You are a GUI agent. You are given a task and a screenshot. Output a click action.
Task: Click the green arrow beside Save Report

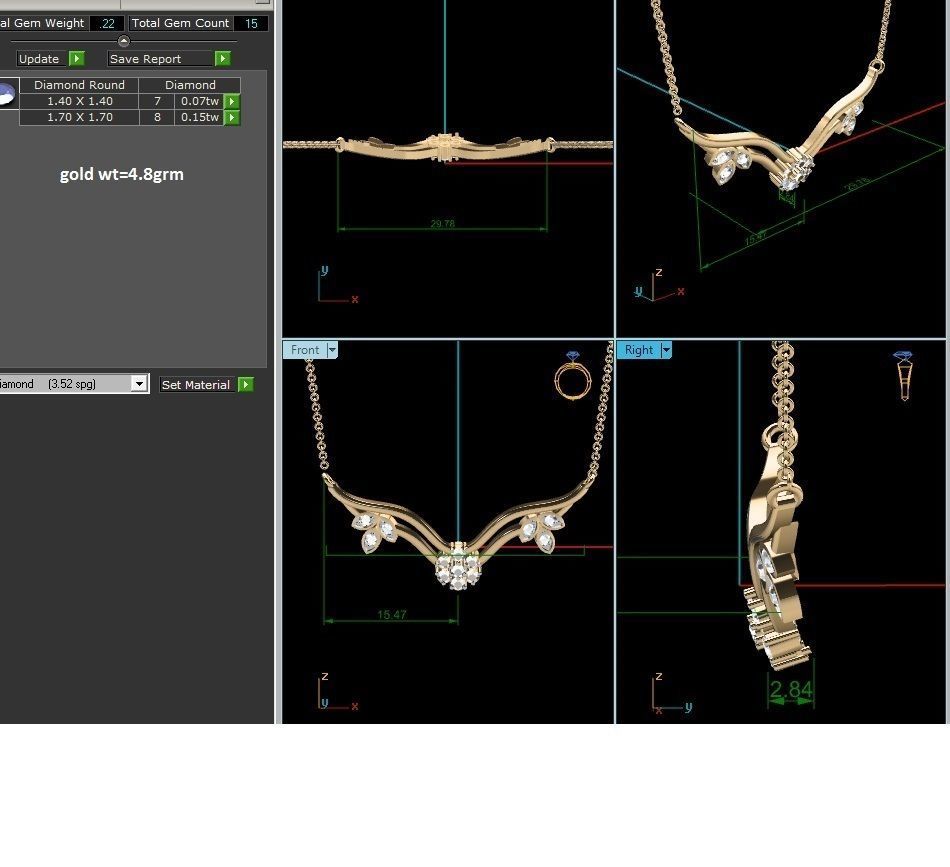coord(223,59)
